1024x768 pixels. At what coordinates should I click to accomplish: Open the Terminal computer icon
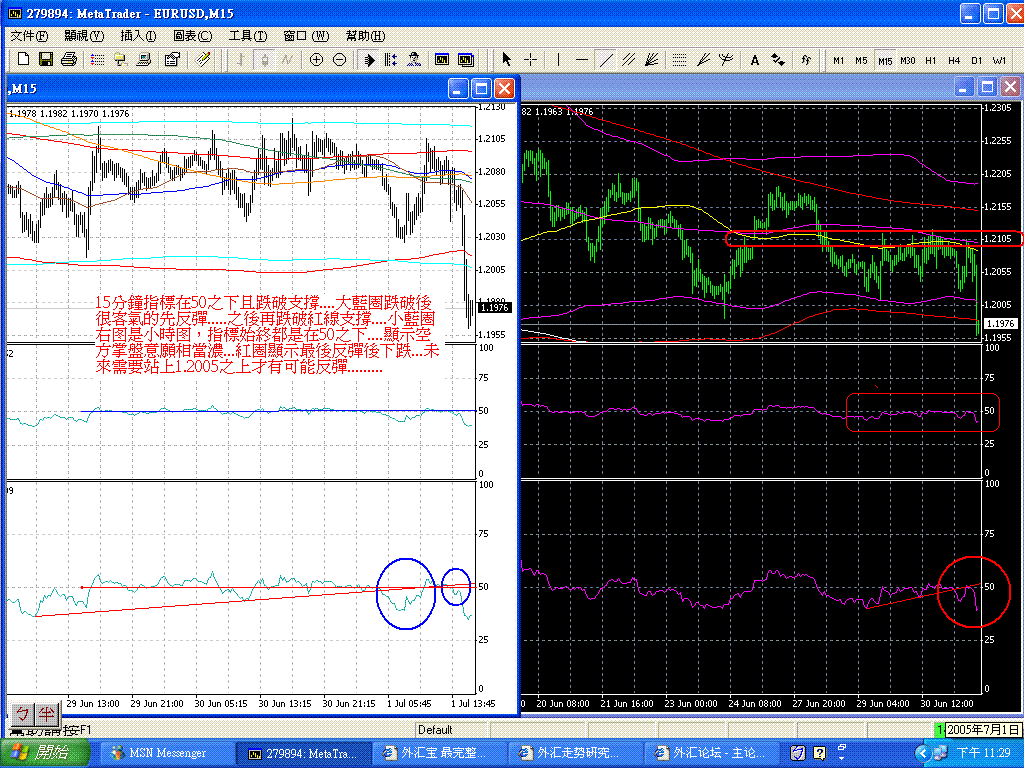pos(144,59)
